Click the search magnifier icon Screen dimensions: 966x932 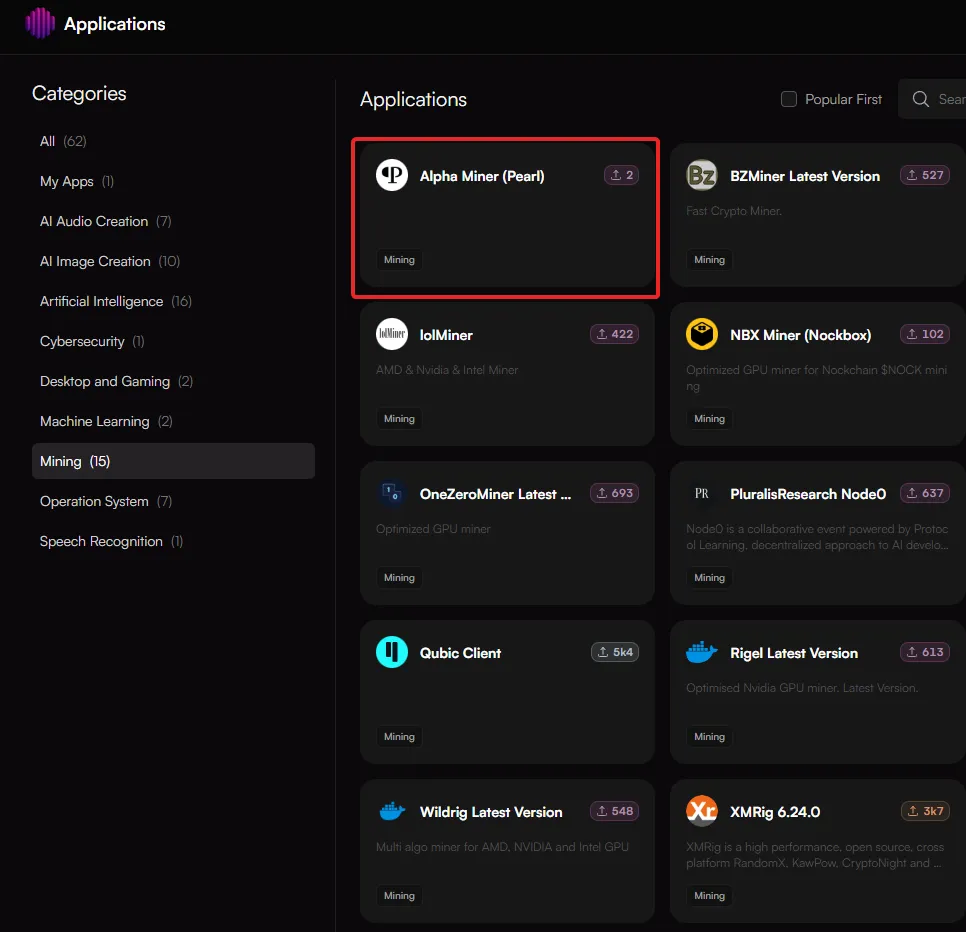pyautogui.click(x=920, y=99)
